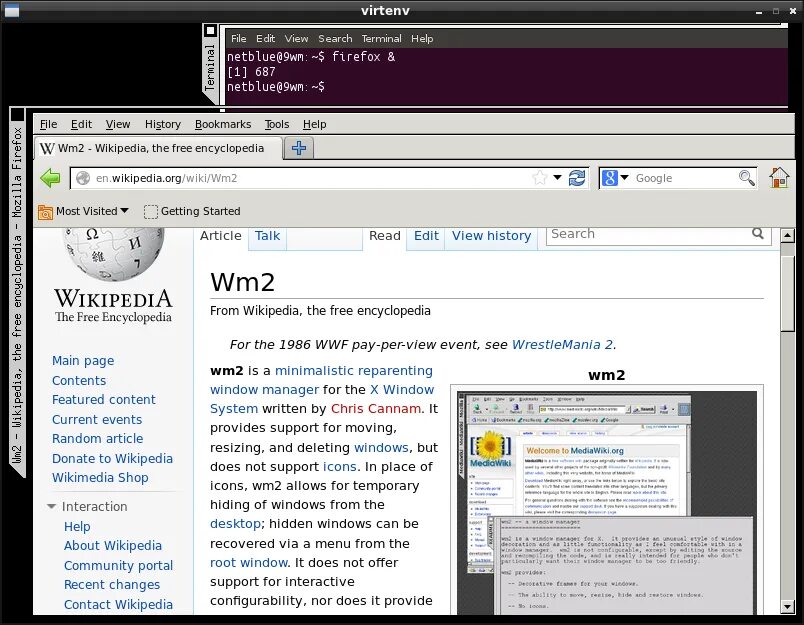Open the Terminal menu in terminal window
The image size is (804, 625).
point(381,38)
